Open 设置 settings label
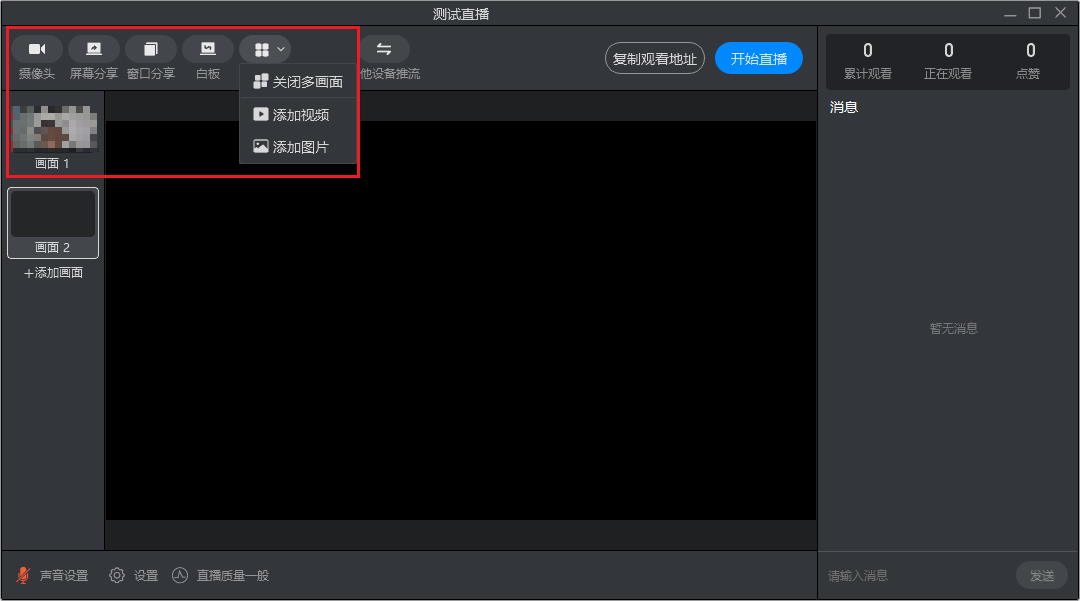Image resolution: width=1080 pixels, height=601 pixels. [x=146, y=576]
